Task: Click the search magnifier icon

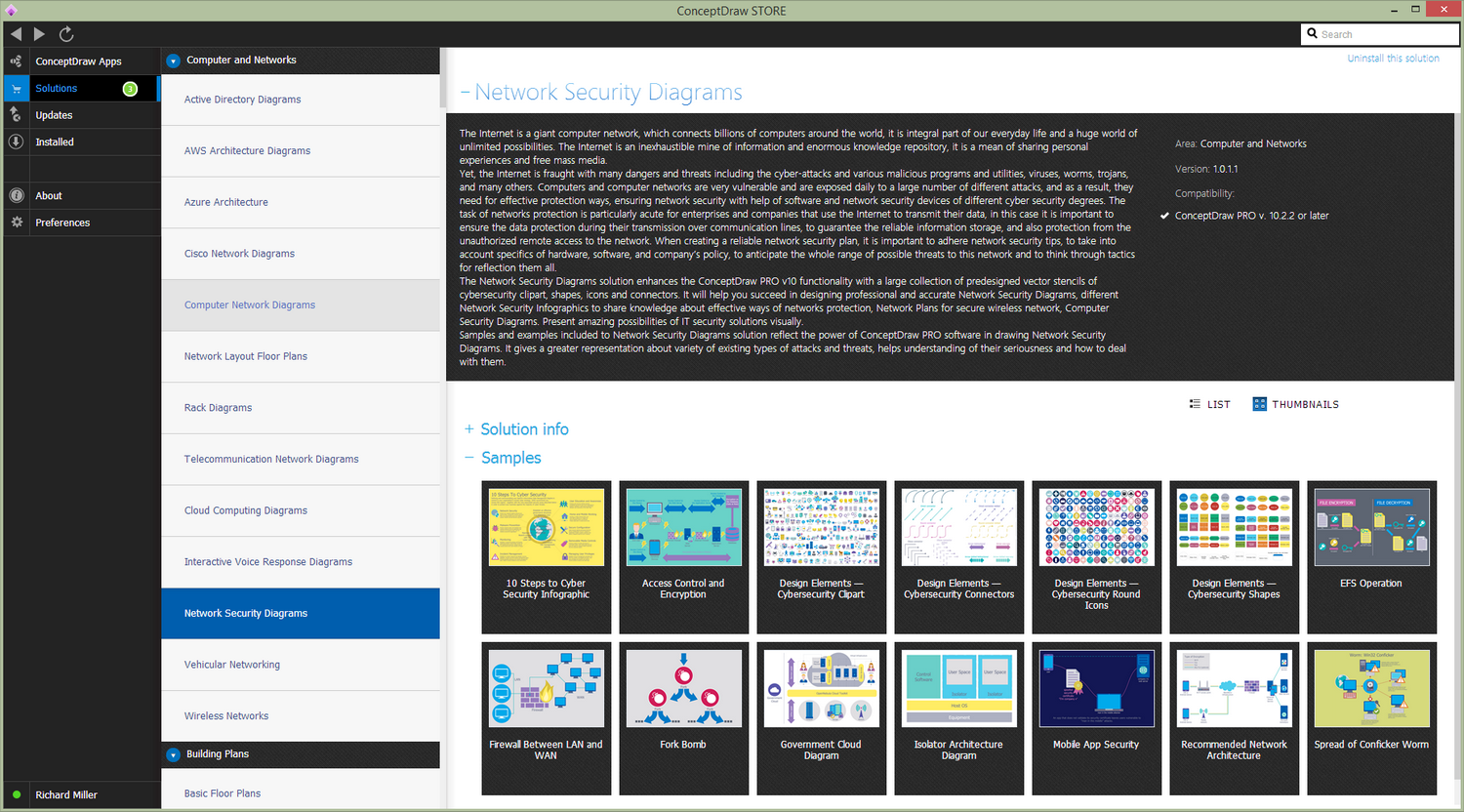Action: click(1312, 34)
